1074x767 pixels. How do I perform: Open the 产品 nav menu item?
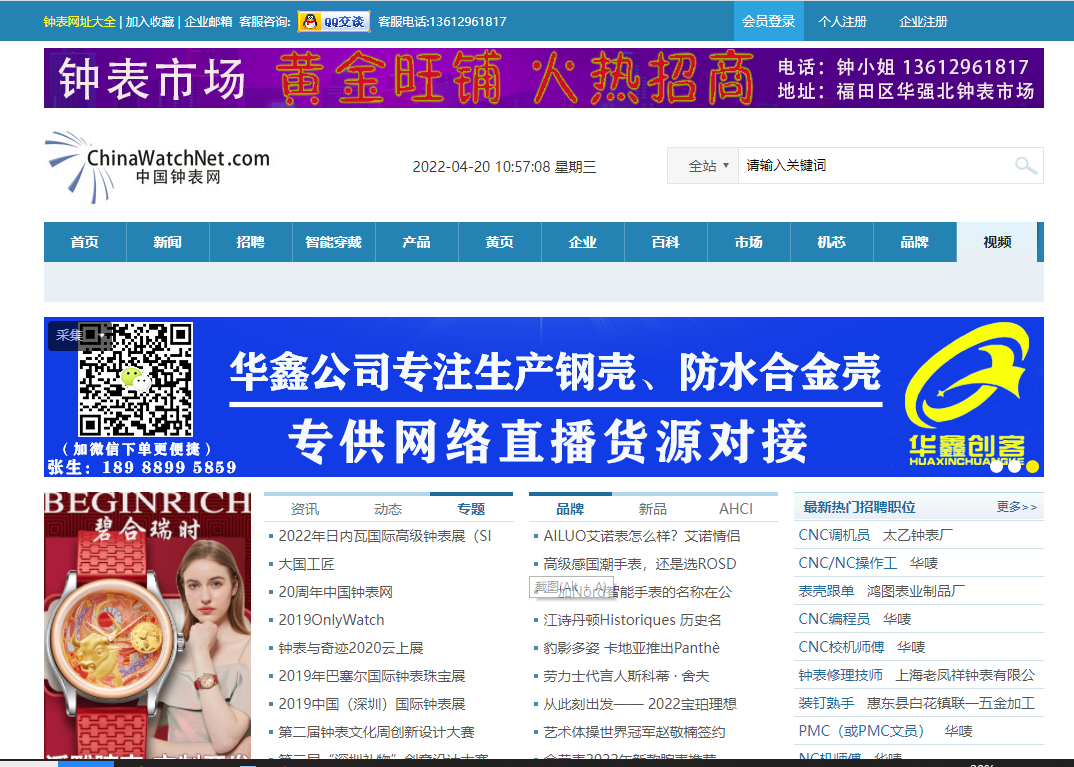(416, 242)
